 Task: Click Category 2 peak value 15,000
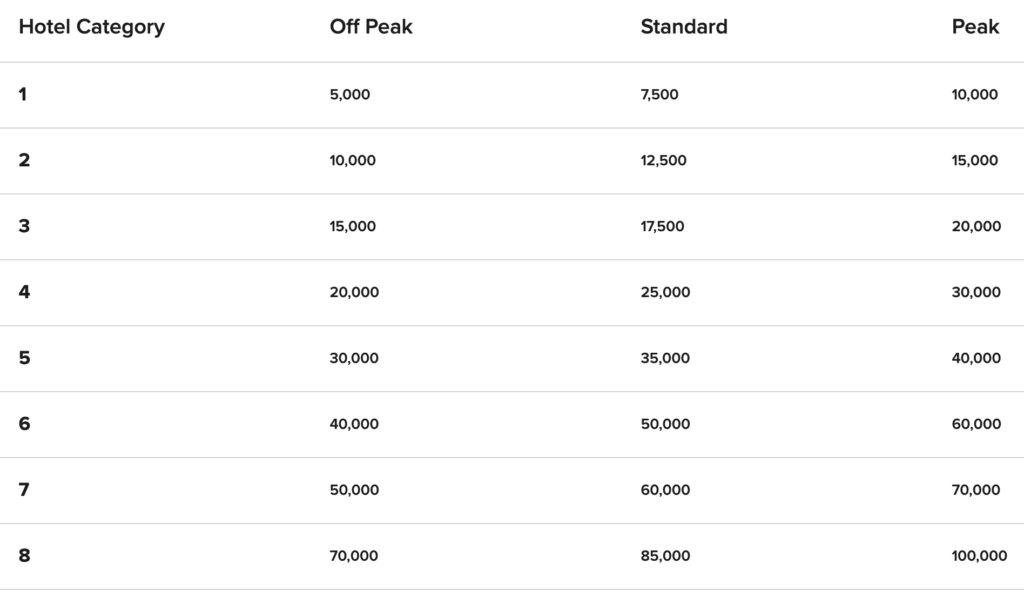tap(974, 161)
